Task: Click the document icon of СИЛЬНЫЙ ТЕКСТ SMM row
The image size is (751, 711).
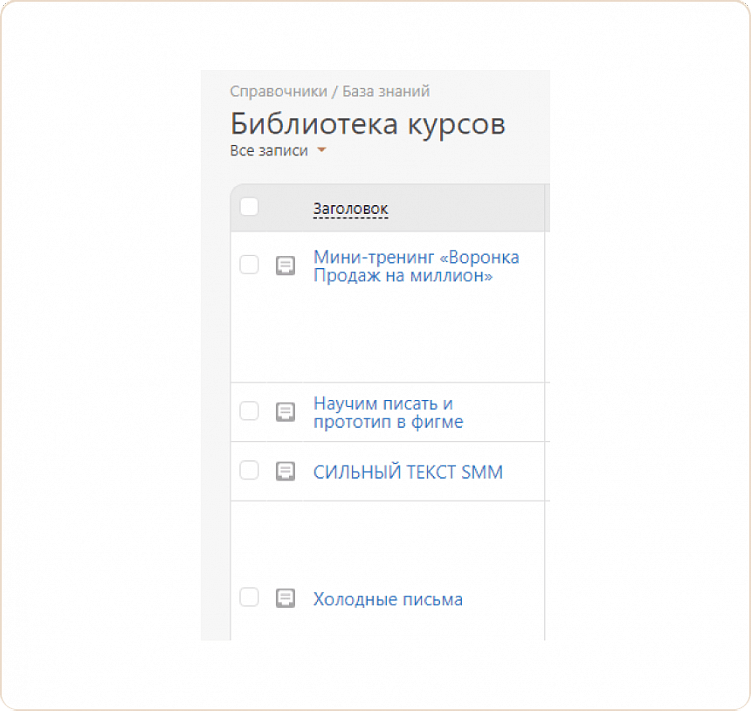Action: 285,471
